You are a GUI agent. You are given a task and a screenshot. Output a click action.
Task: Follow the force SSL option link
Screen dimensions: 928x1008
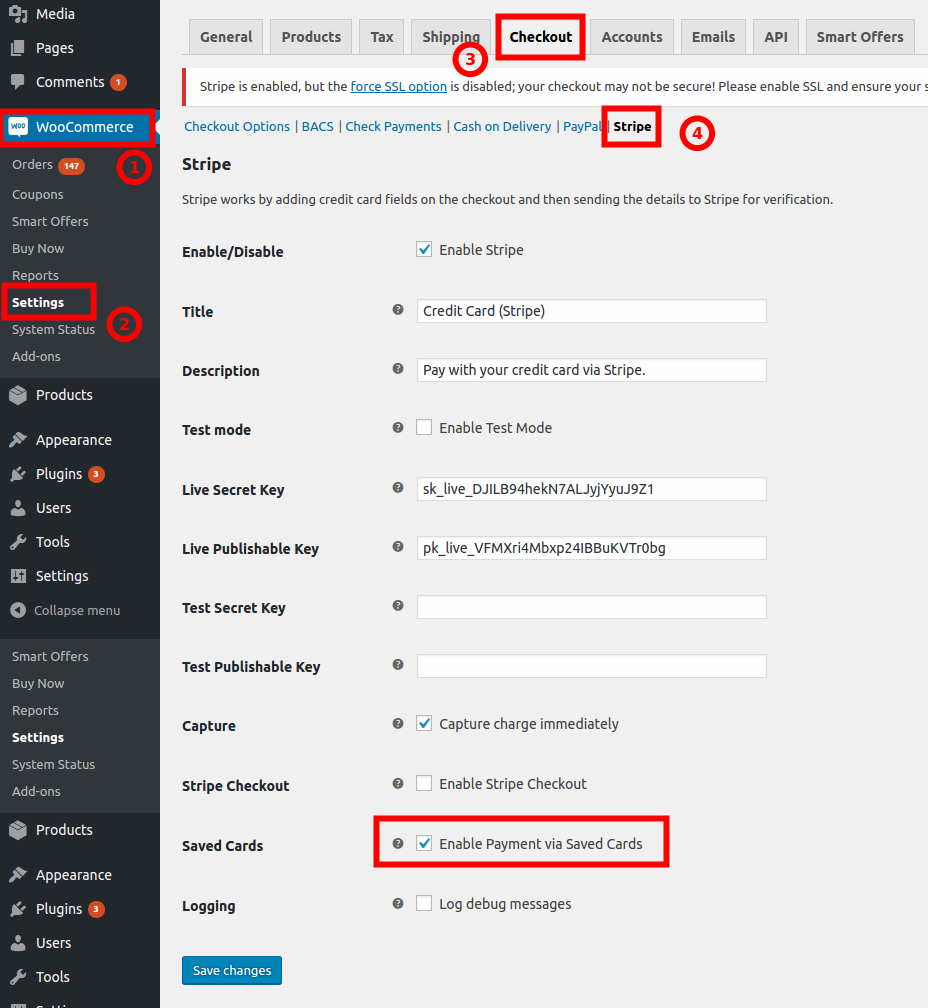(x=398, y=87)
